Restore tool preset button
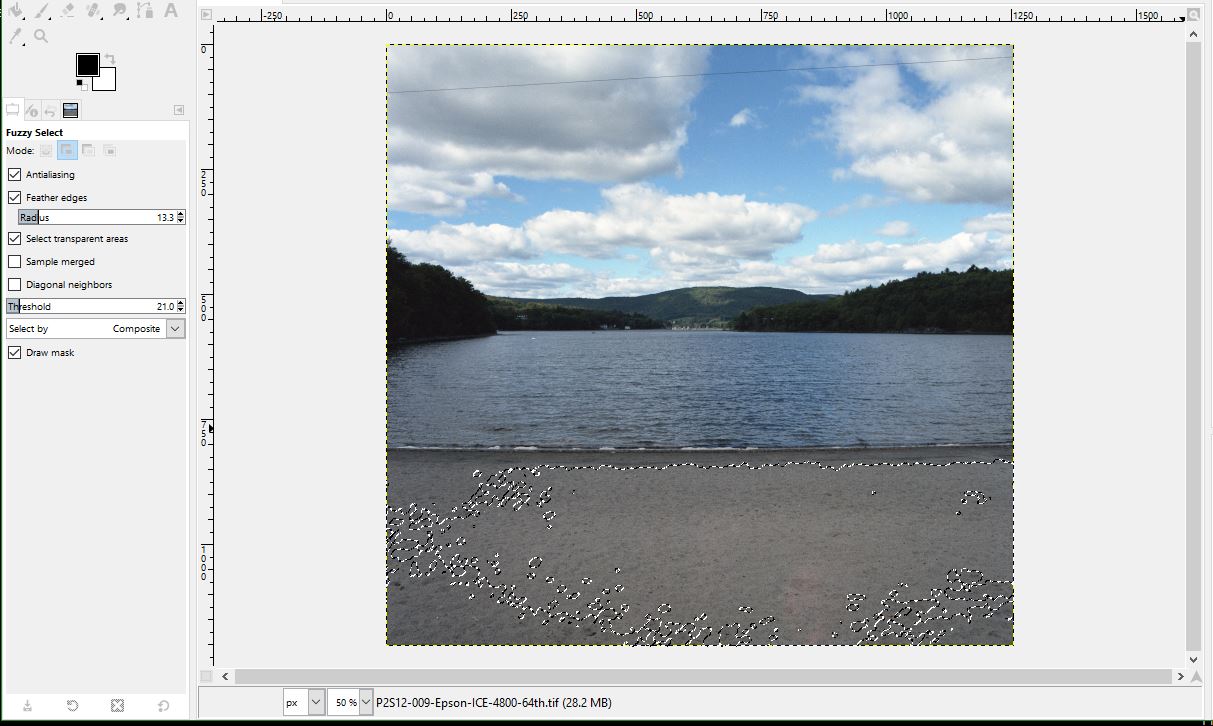 click(x=73, y=705)
